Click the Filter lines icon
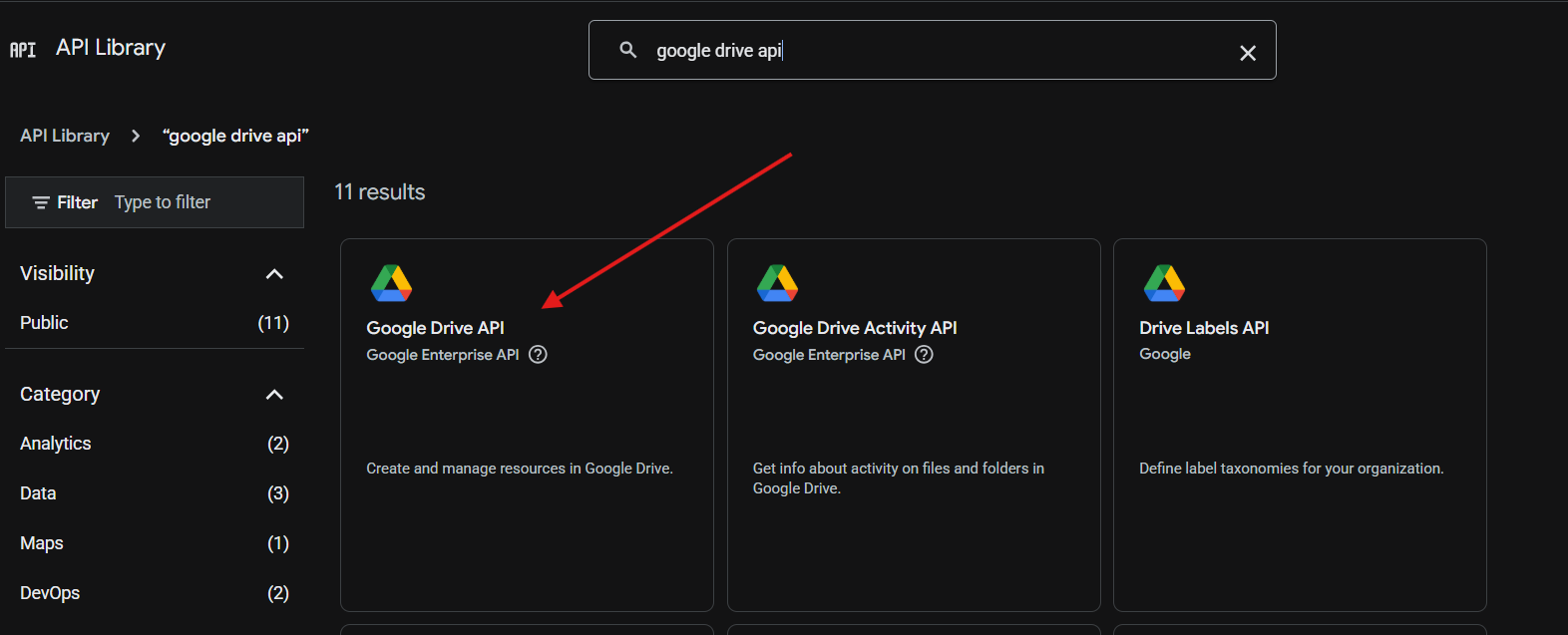Screen dimensions: 1568x635 [x=41, y=202]
